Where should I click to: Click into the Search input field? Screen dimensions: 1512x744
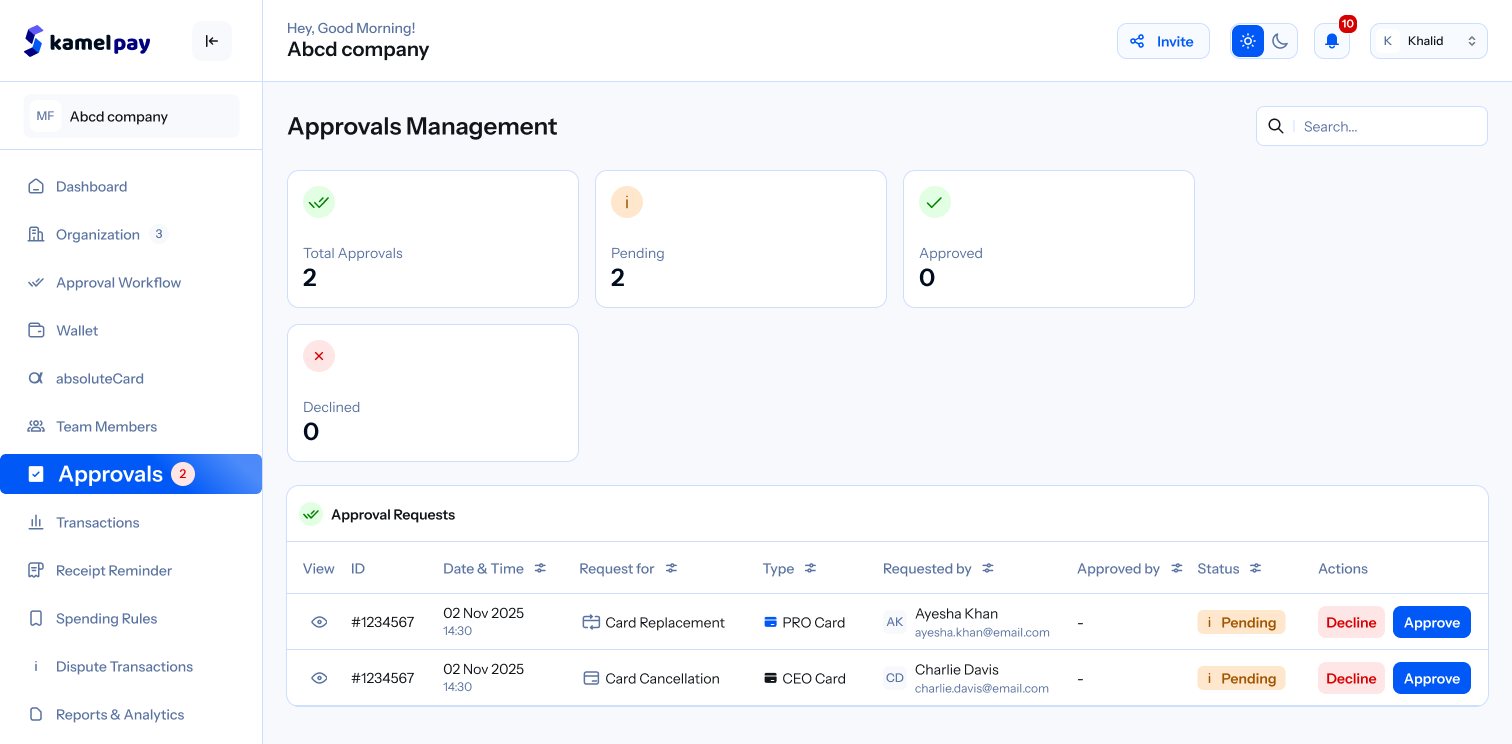pos(1388,126)
